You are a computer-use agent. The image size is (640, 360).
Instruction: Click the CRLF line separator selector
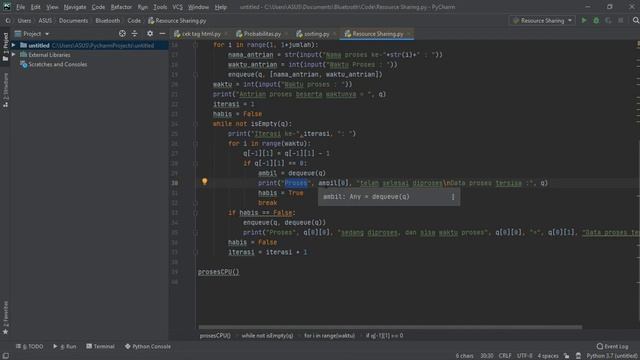(x=505, y=356)
